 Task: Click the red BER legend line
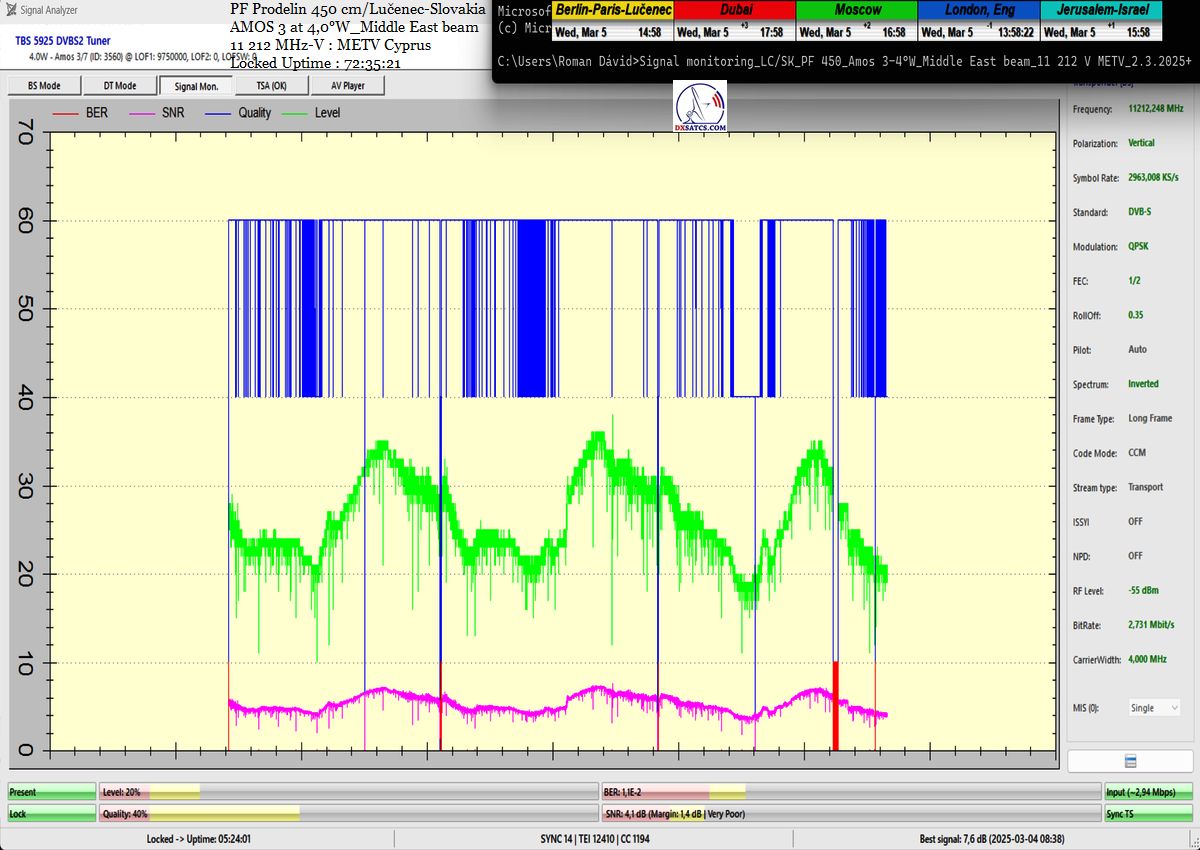[x=65, y=113]
